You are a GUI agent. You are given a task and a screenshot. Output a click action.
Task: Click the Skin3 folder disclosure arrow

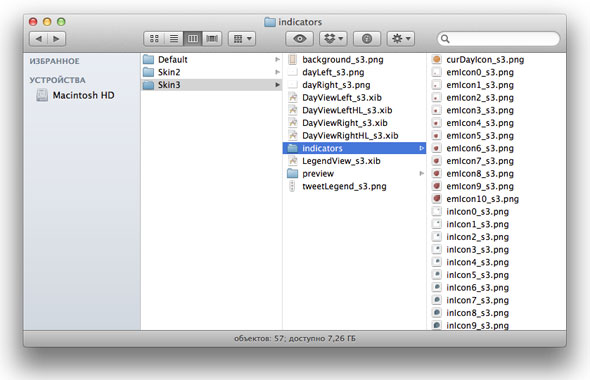click(277, 85)
